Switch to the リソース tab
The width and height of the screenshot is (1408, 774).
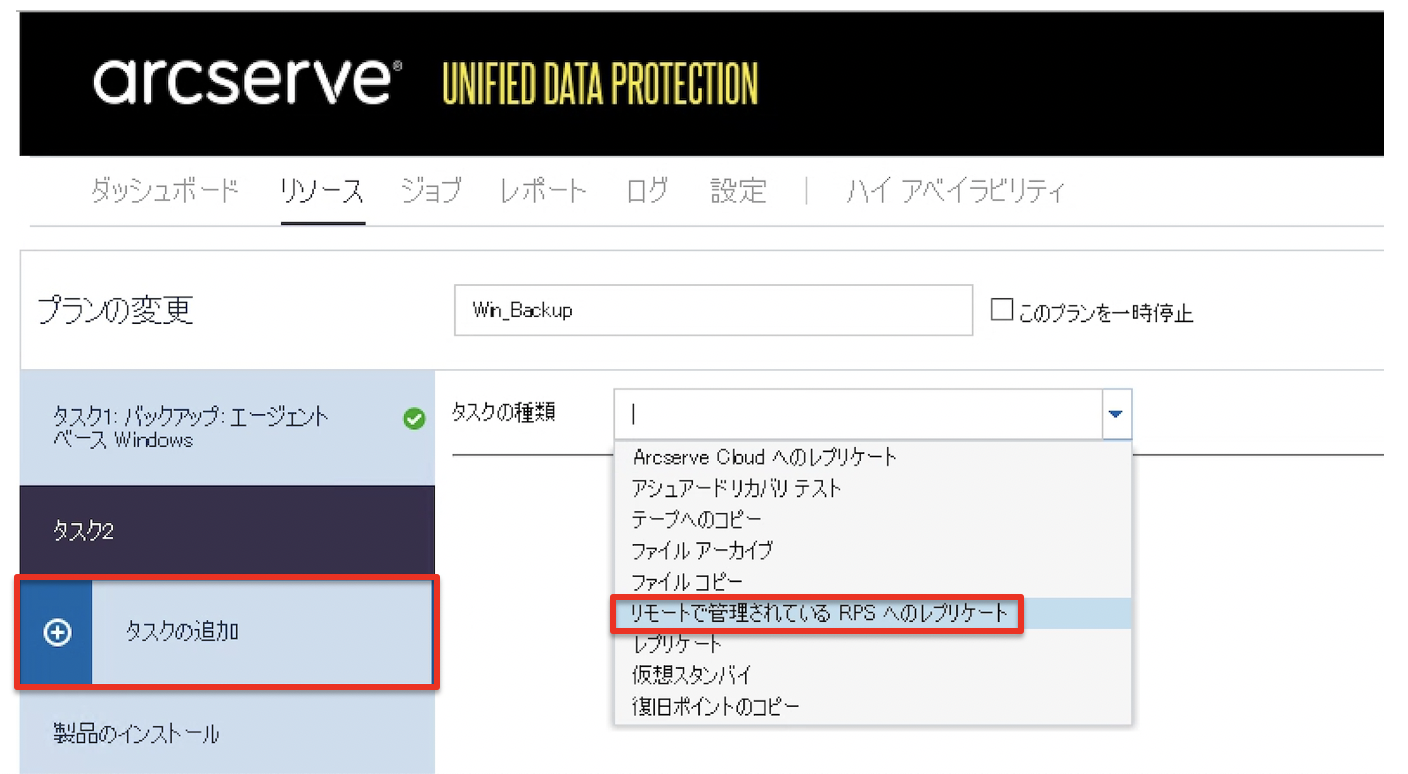pyautogui.click(x=322, y=190)
